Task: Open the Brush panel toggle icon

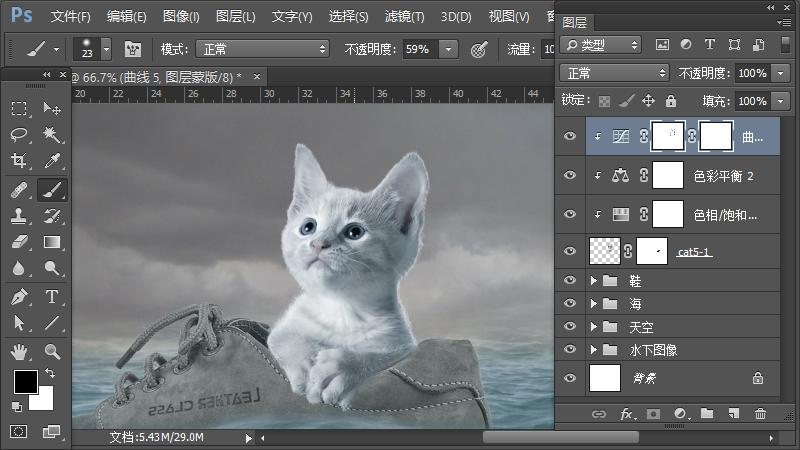Action: pos(133,49)
